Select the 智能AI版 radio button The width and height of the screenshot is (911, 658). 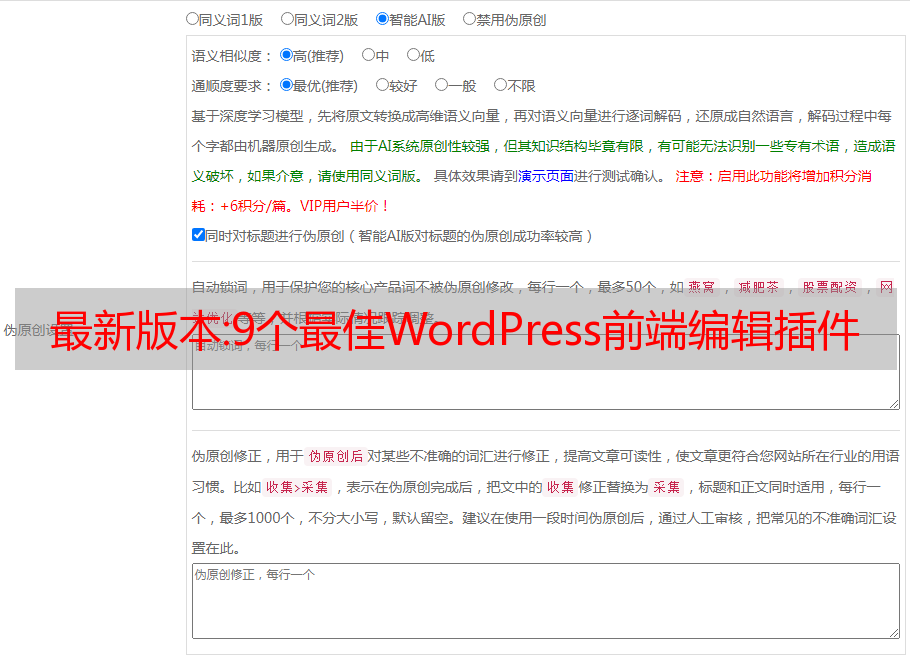click(383, 19)
